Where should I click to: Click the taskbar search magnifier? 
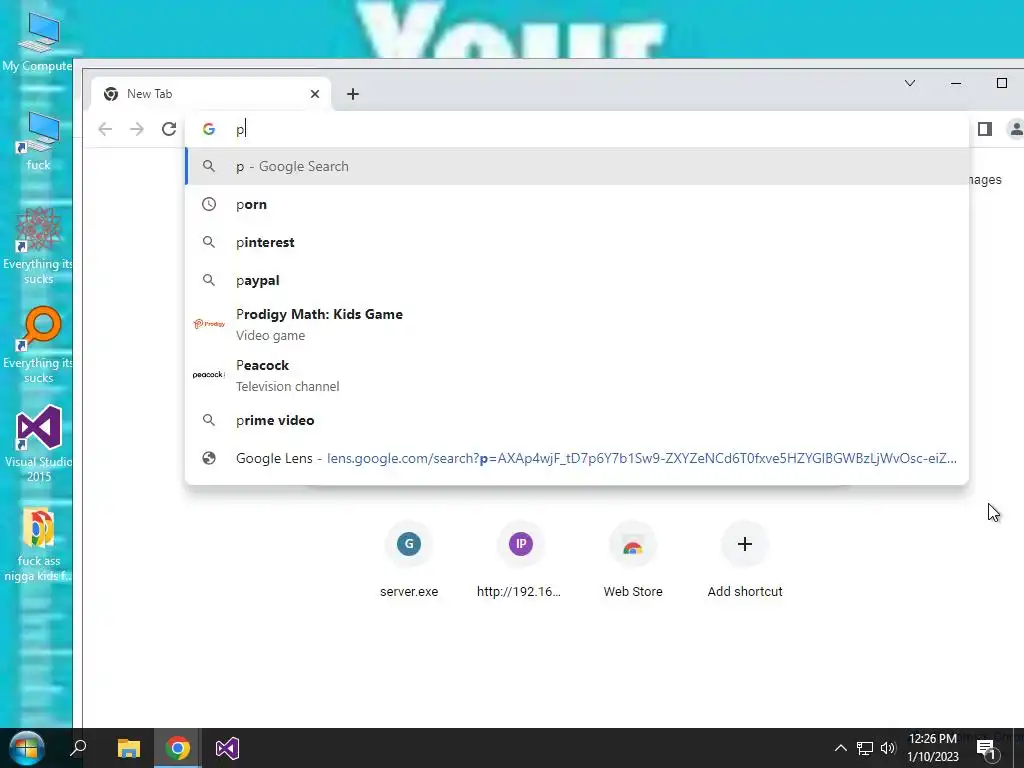click(x=78, y=748)
